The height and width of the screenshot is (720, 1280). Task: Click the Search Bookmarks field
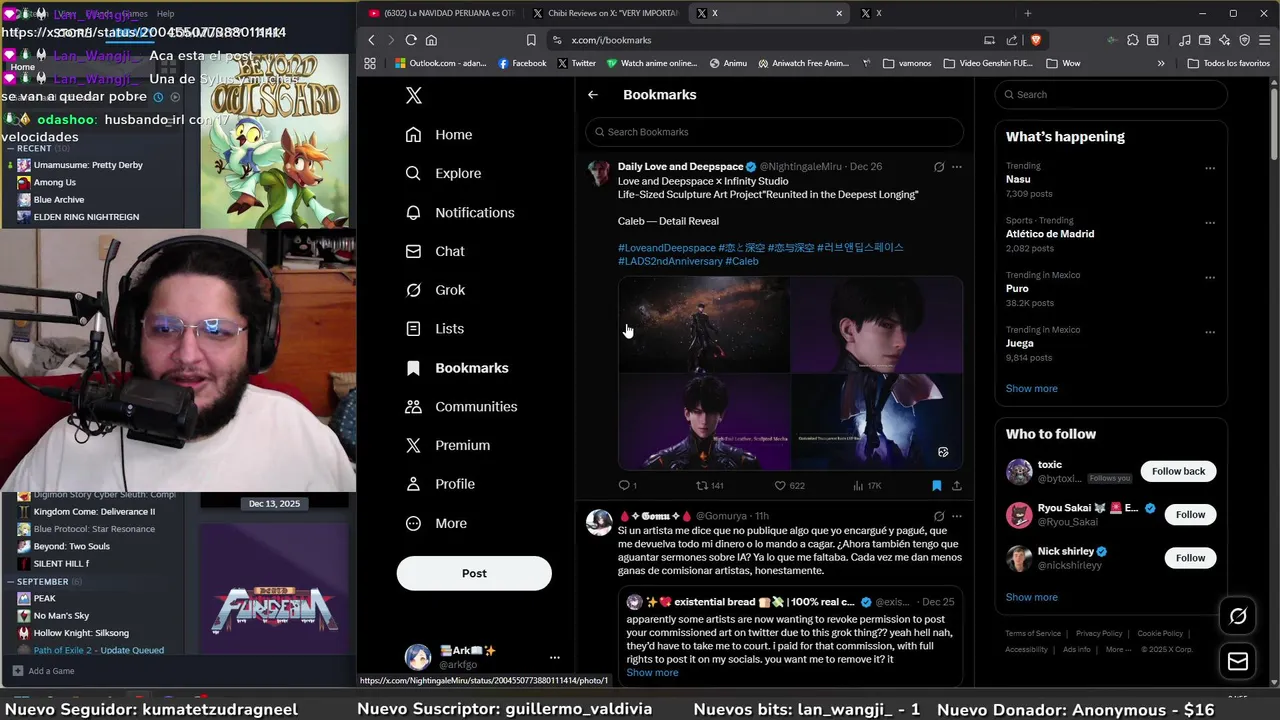[774, 132]
